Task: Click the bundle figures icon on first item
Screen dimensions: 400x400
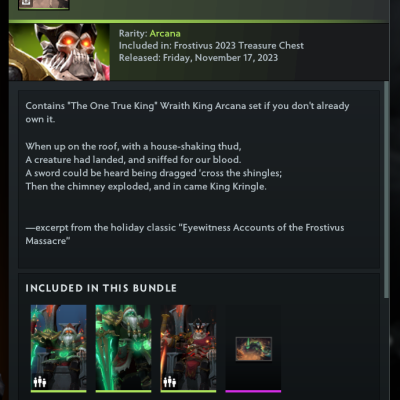Action: click(x=40, y=382)
